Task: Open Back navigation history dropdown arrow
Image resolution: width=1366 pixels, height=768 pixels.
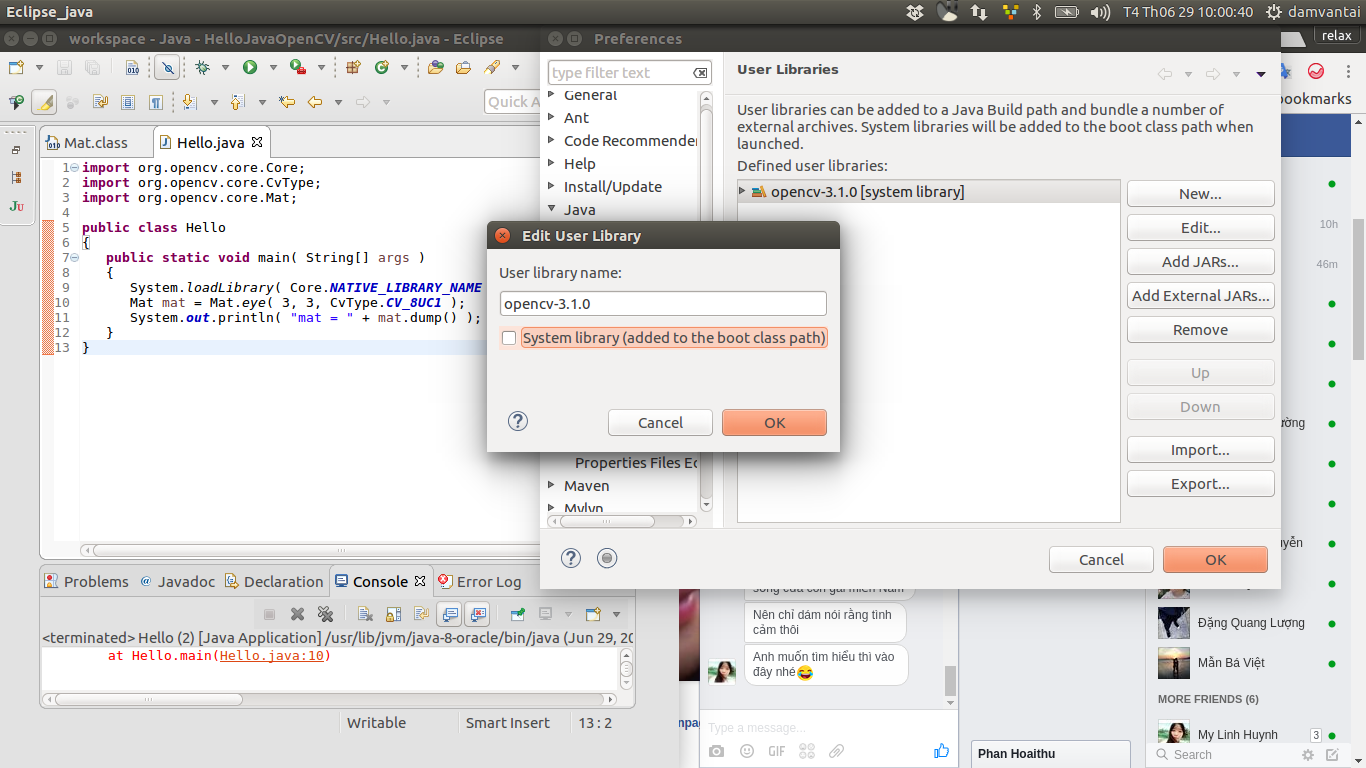Action: (338, 102)
